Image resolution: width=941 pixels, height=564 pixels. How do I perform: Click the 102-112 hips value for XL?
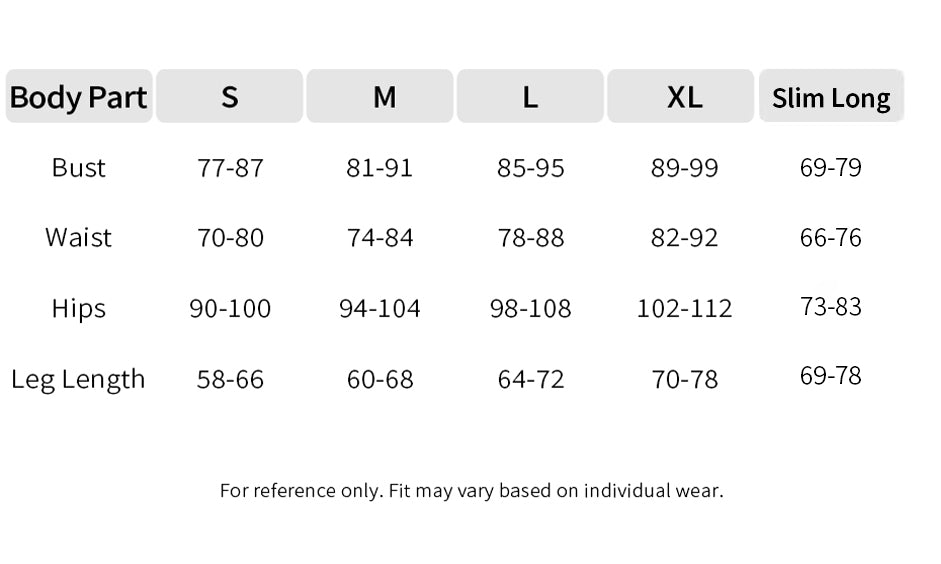click(684, 308)
